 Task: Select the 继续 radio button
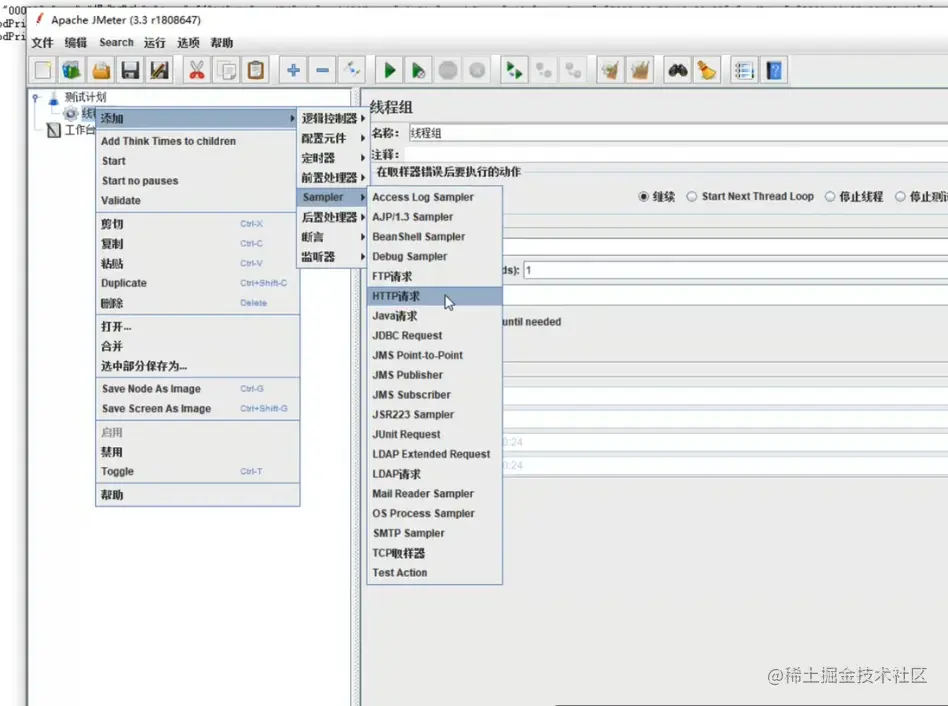pos(643,196)
